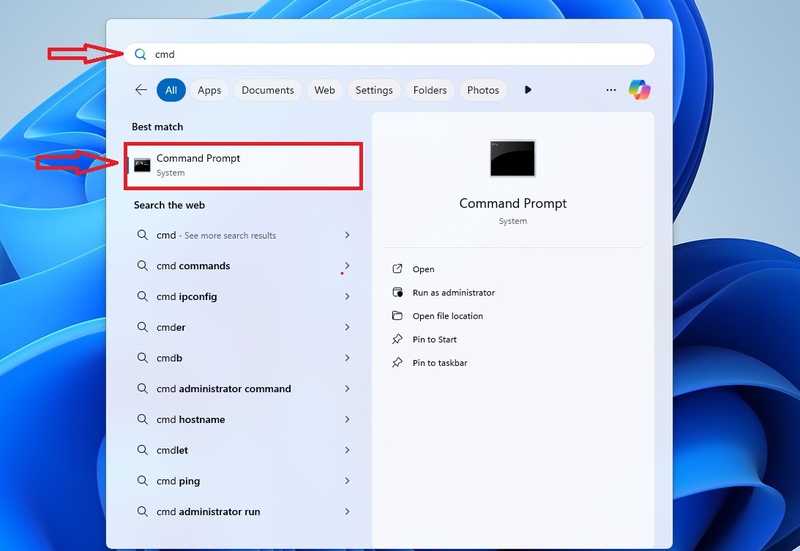
Task: Click search icon beside cmdb
Action: [142, 358]
